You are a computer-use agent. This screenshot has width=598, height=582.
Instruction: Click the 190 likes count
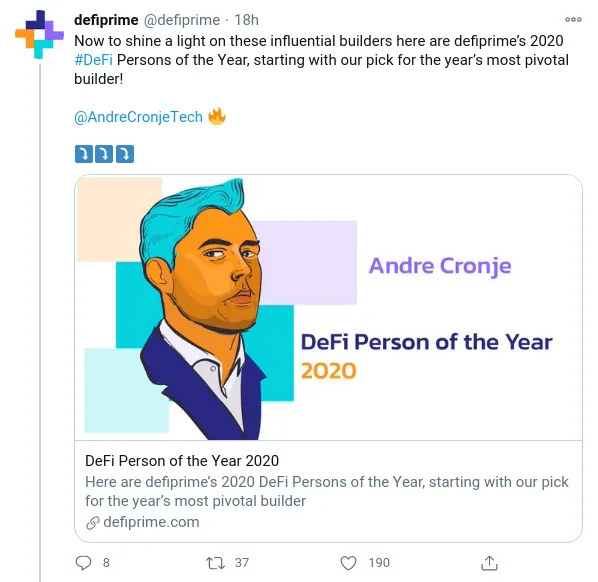pos(379,563)
